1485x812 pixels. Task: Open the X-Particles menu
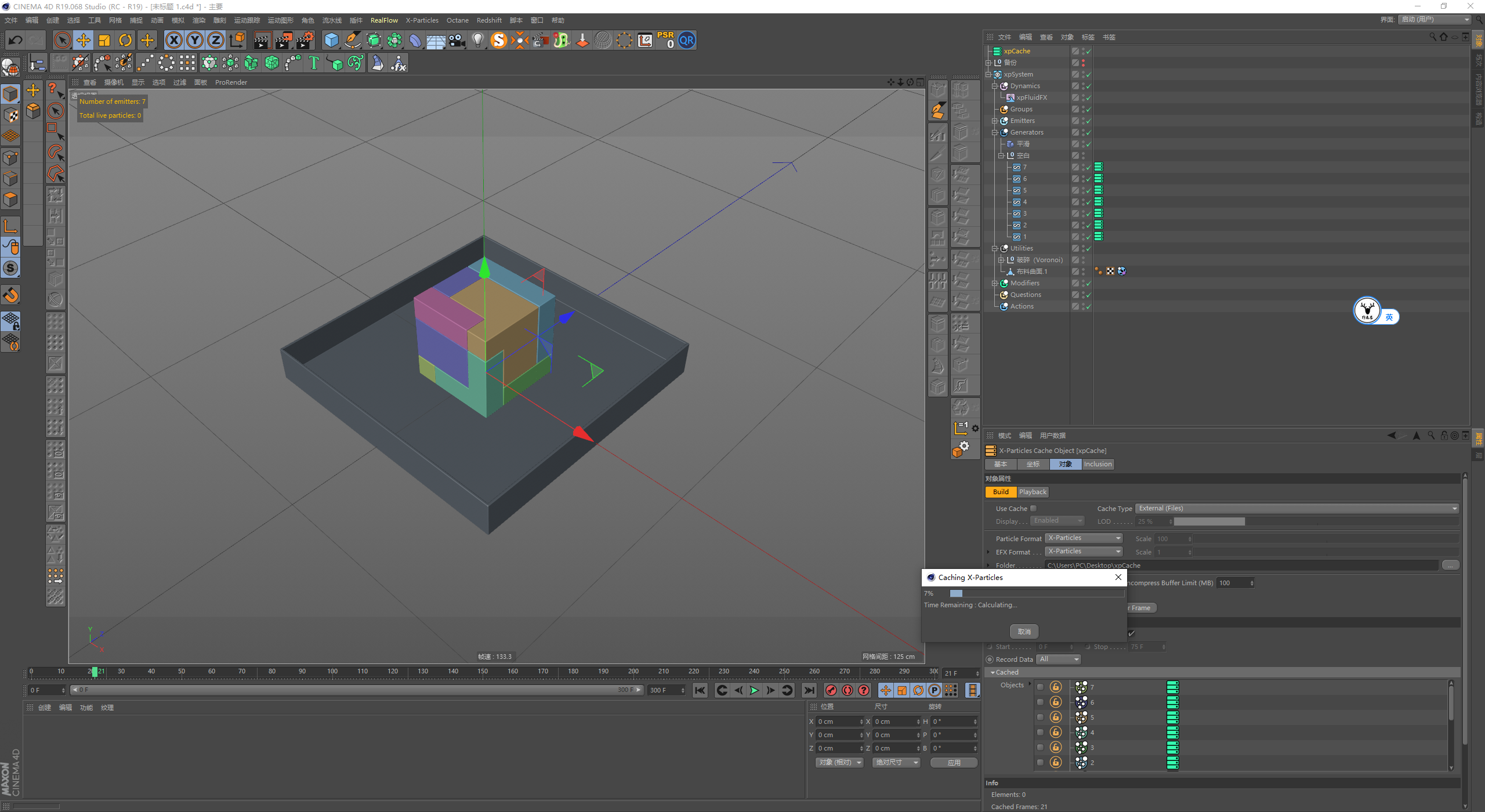(x=422, y=20)
